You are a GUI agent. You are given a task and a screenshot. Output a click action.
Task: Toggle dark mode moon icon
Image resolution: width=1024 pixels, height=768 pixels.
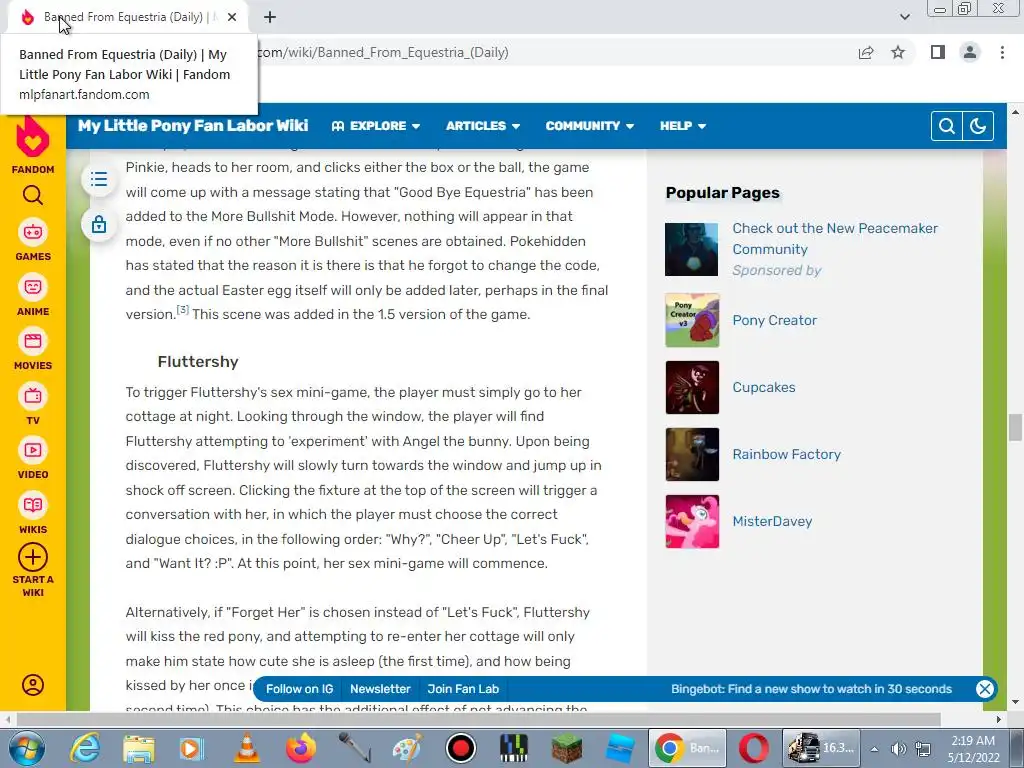coord(978,126)
